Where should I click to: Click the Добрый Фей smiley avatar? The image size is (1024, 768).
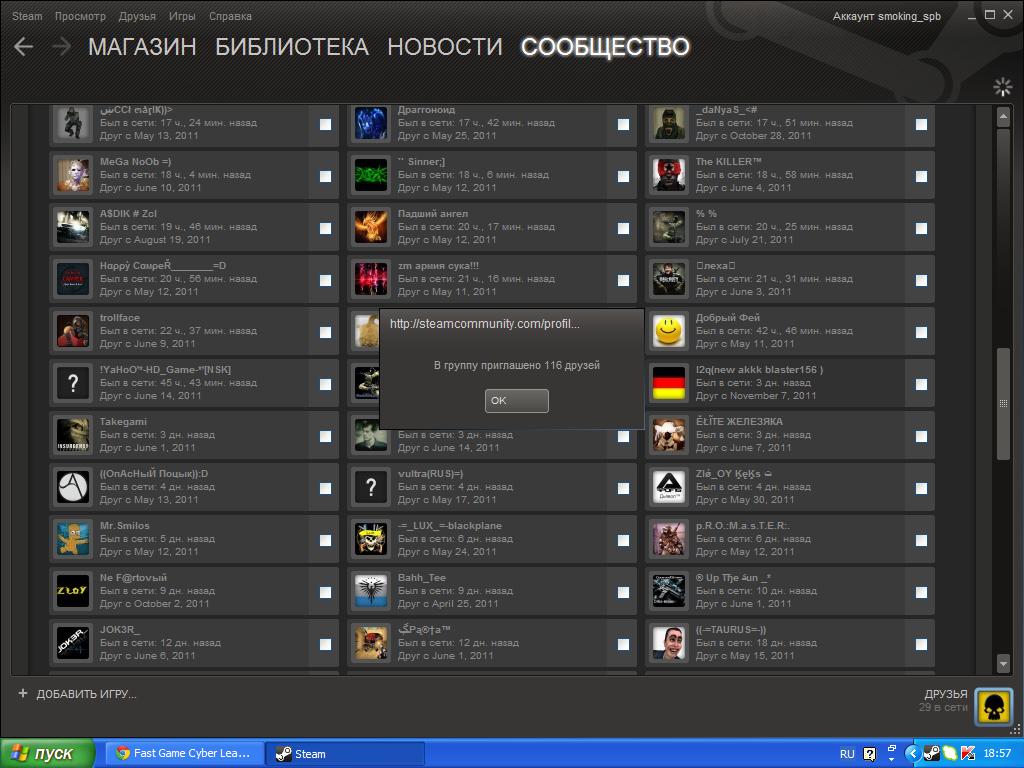[669, 331]
